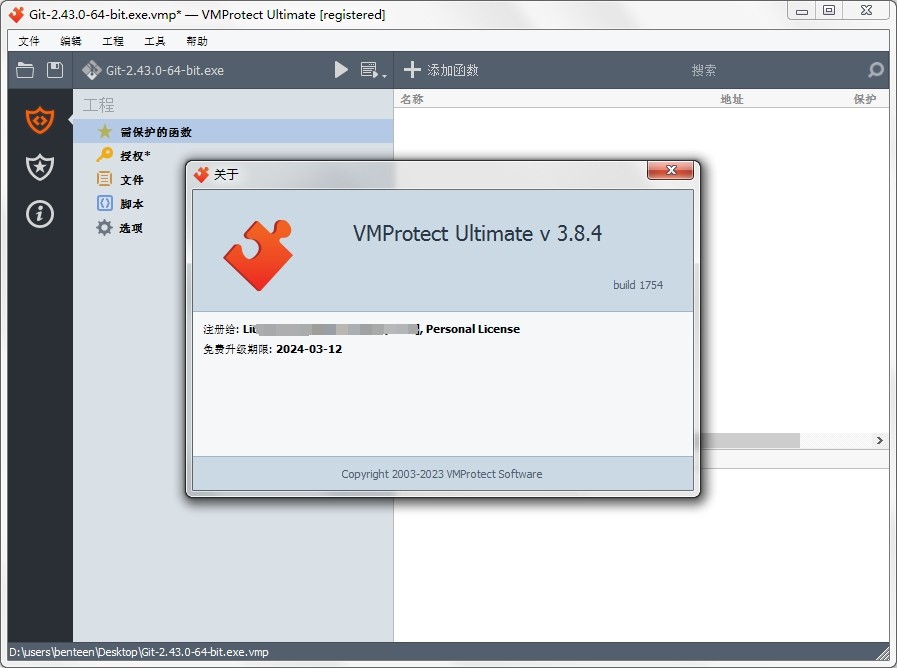Open the 编辑 menu
Image resolution: width=897 pixels, height=668 pixels.
point(71,41)
